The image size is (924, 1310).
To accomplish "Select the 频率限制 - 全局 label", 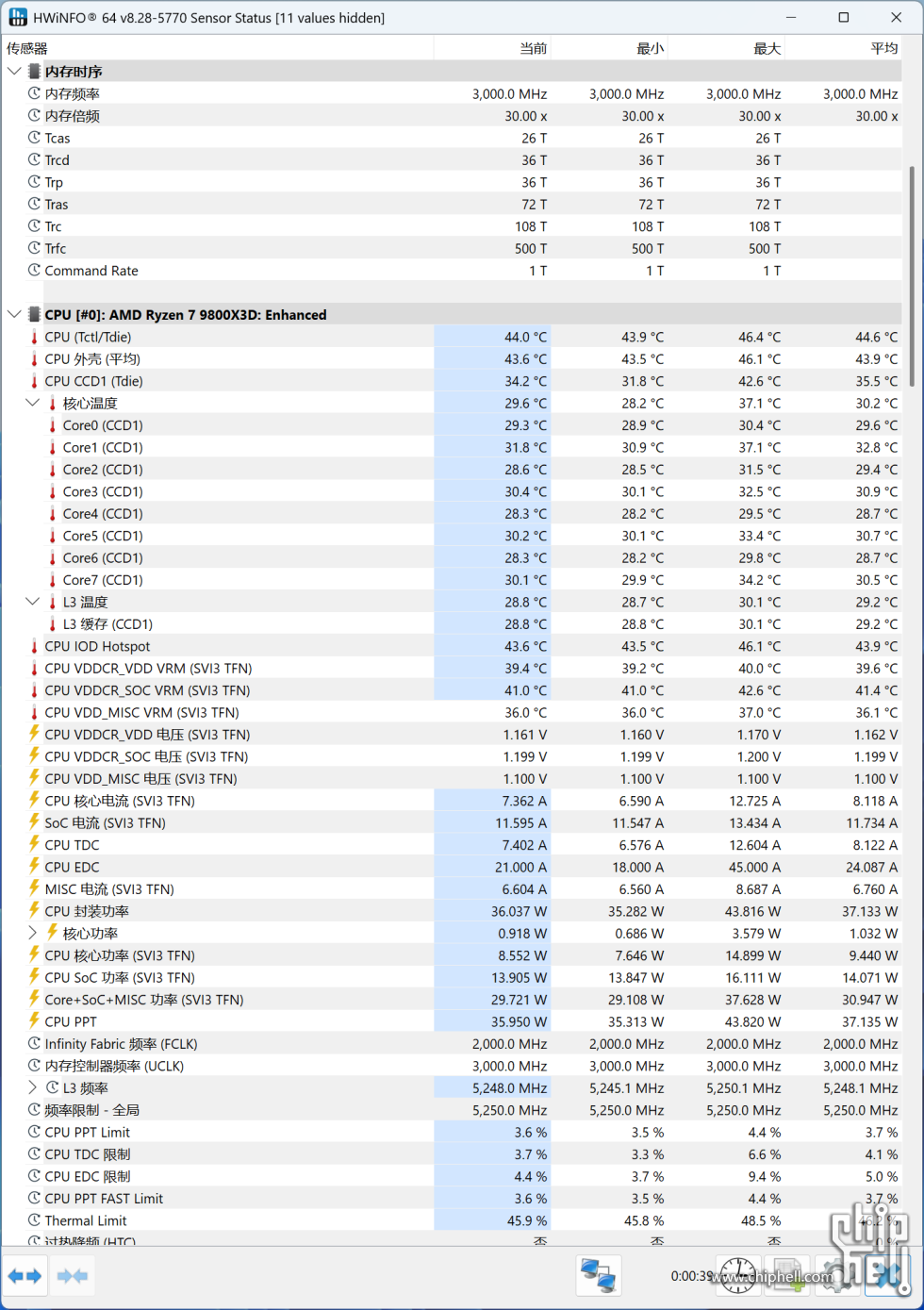I will (x=92, y=1110).
